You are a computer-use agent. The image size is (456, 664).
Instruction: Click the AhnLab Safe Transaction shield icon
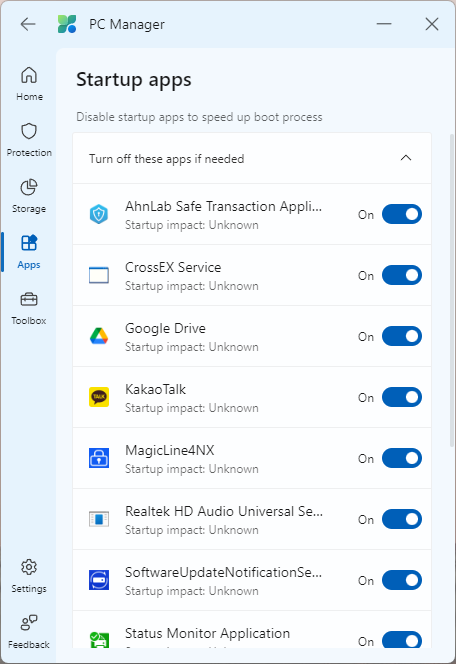point(99,214)
